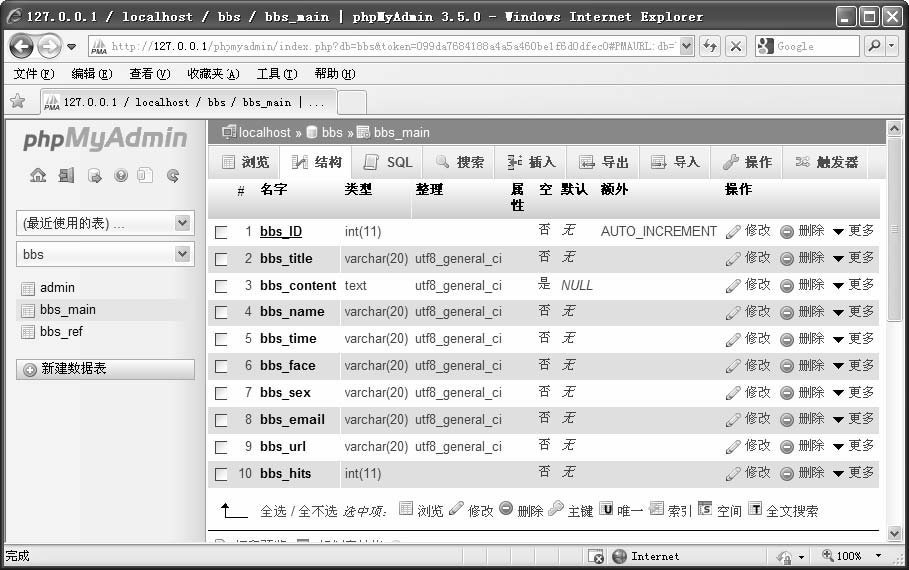Click the primary key icon in footer actions
This screenshot has height=570, width=909.
click(555, 509)
